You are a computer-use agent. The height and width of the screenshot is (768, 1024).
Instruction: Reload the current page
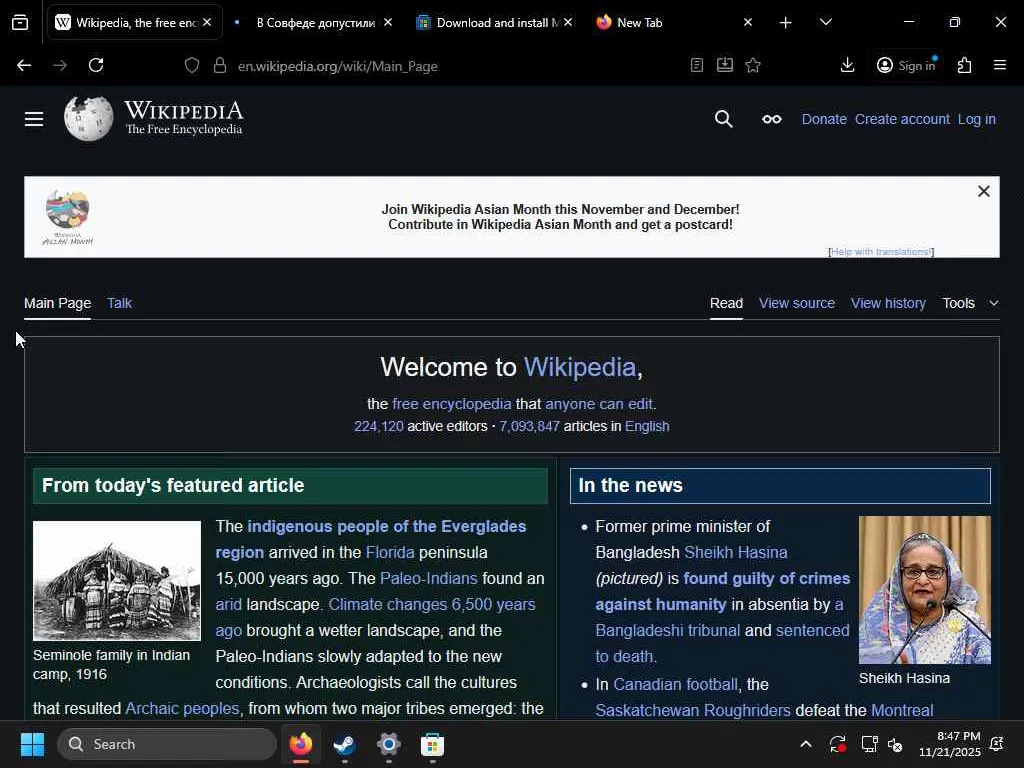[96, 65]
